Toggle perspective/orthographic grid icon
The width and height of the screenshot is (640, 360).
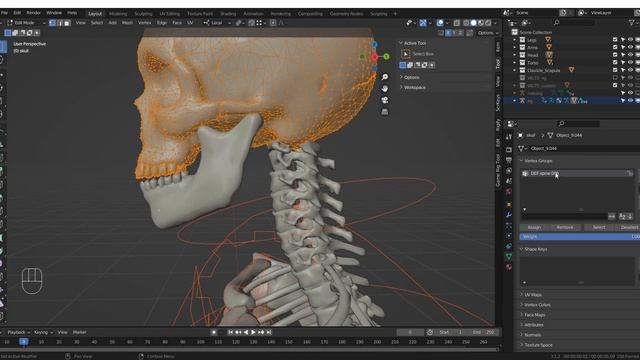tap(384, 111)
